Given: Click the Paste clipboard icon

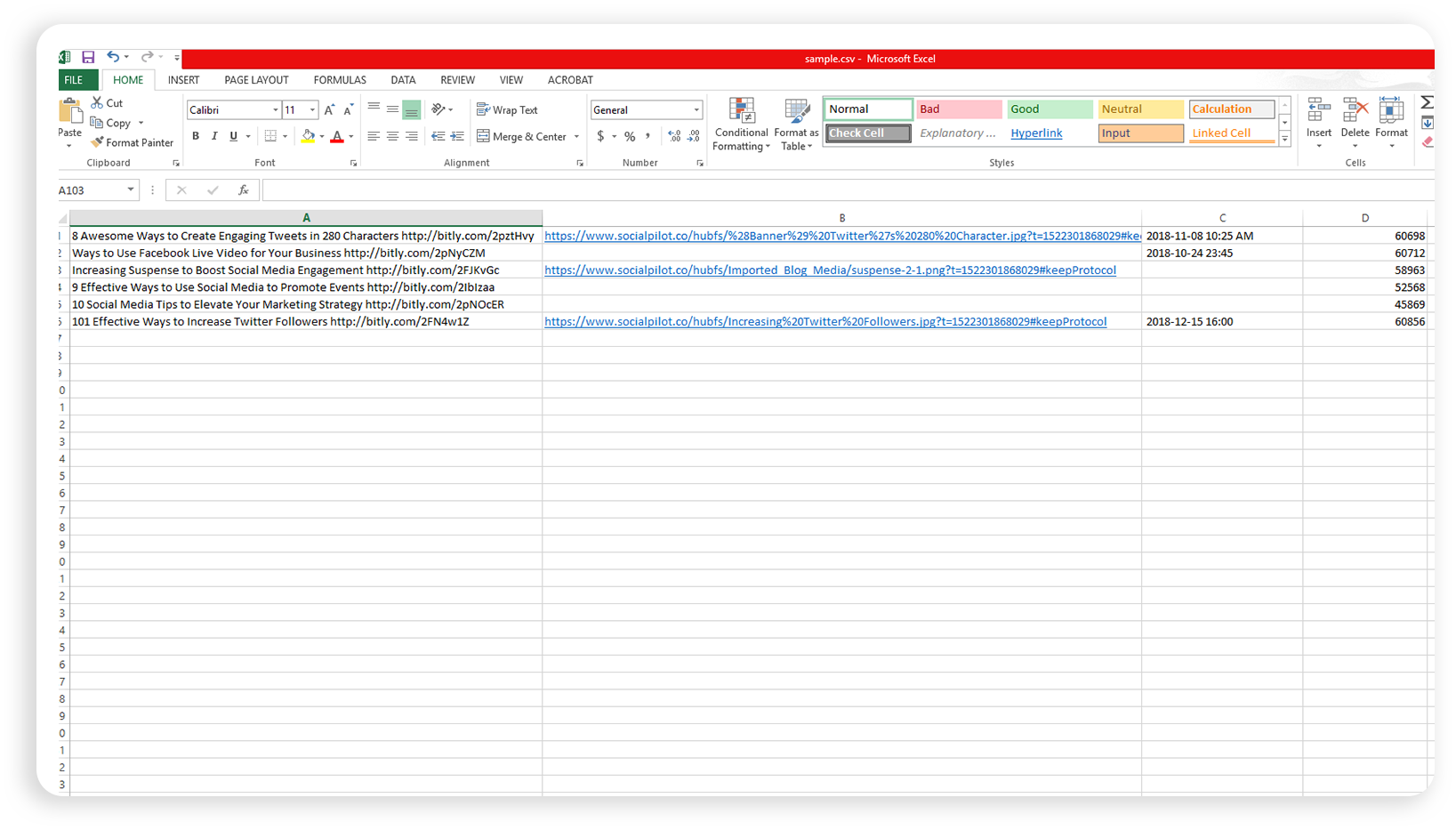Looking at the screenshot, I should [x=69, y=112].
